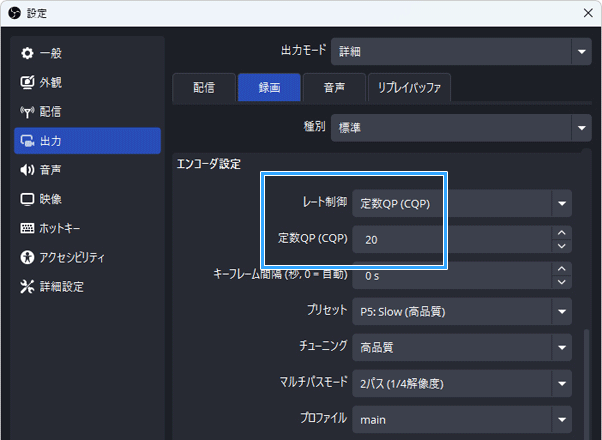Open the レート制御 dropdown

click(462, 203)
